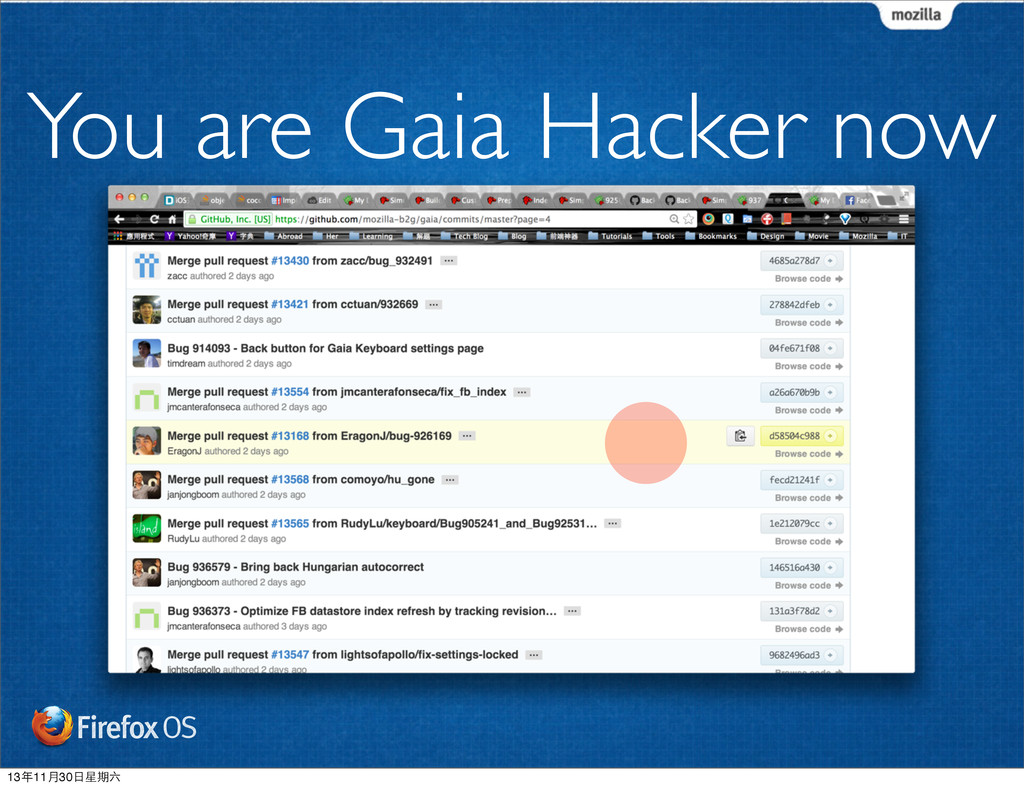Viewport: 1024px width, 788px height.
Task: Bookmark this page with the star icon
Action: pyautogui.click(x=688, y=219)
